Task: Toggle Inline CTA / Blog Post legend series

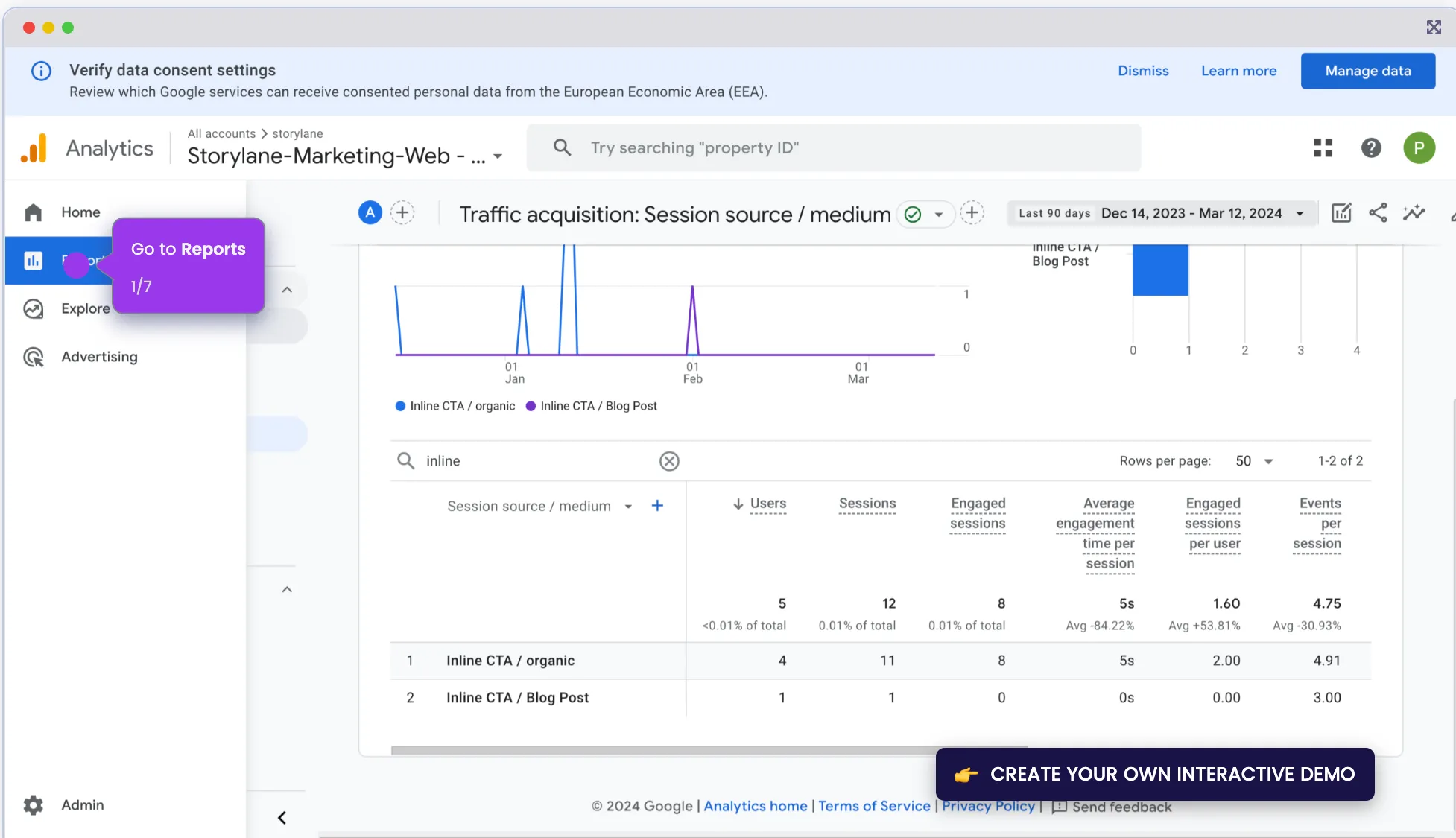Action: [x=592, y=406]
